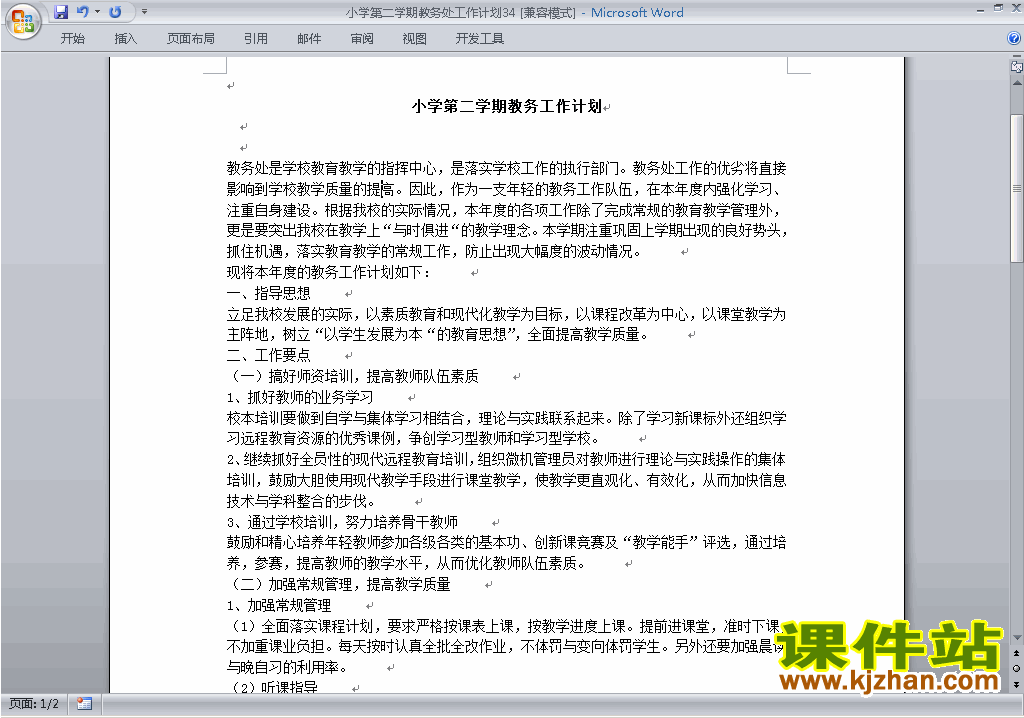The width and height of the screenshot is (1024, 718).
Task: Go to the previous page with the double-up arrow
Action: (1016, 653)
